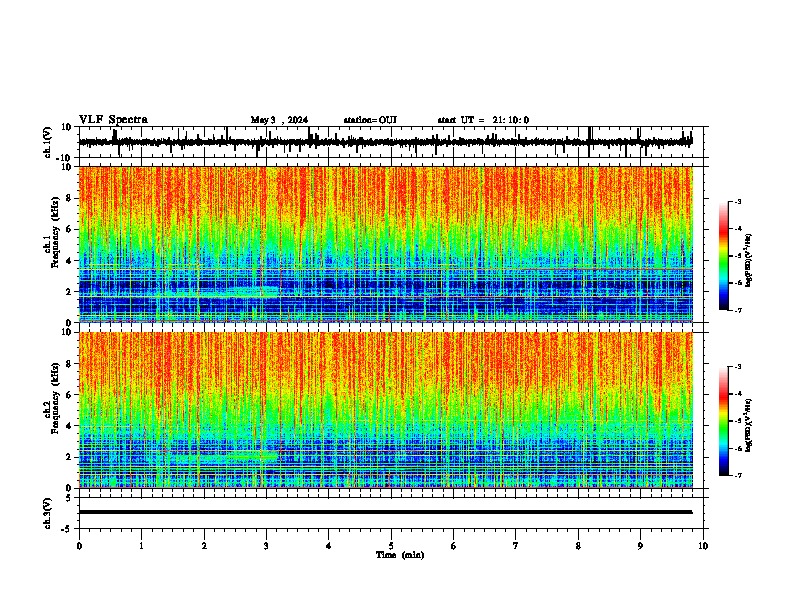Click the "-3" tick on ch.1 color bar
Image resolution: width=792 pixels, height=612 pixels.
coord(738,201)
